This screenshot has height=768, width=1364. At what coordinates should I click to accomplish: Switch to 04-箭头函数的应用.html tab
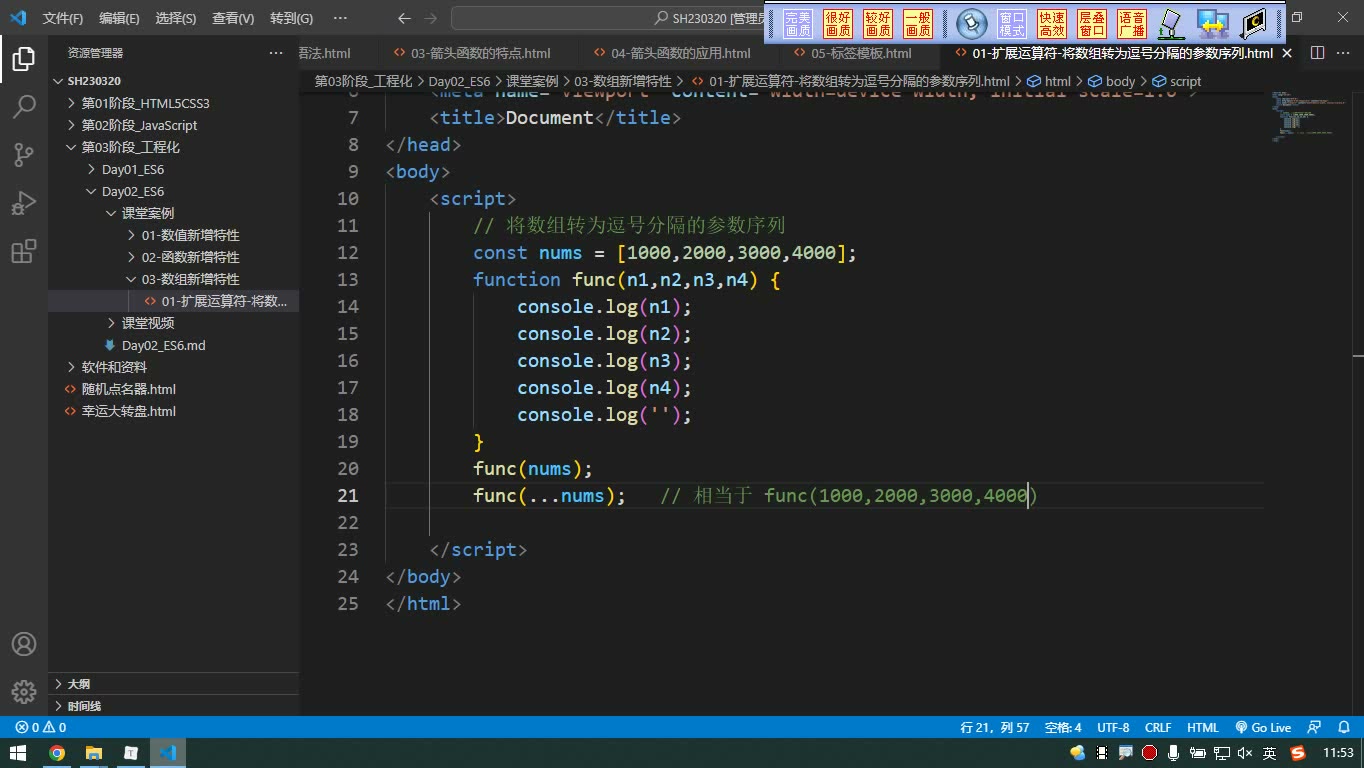(680, 53)
